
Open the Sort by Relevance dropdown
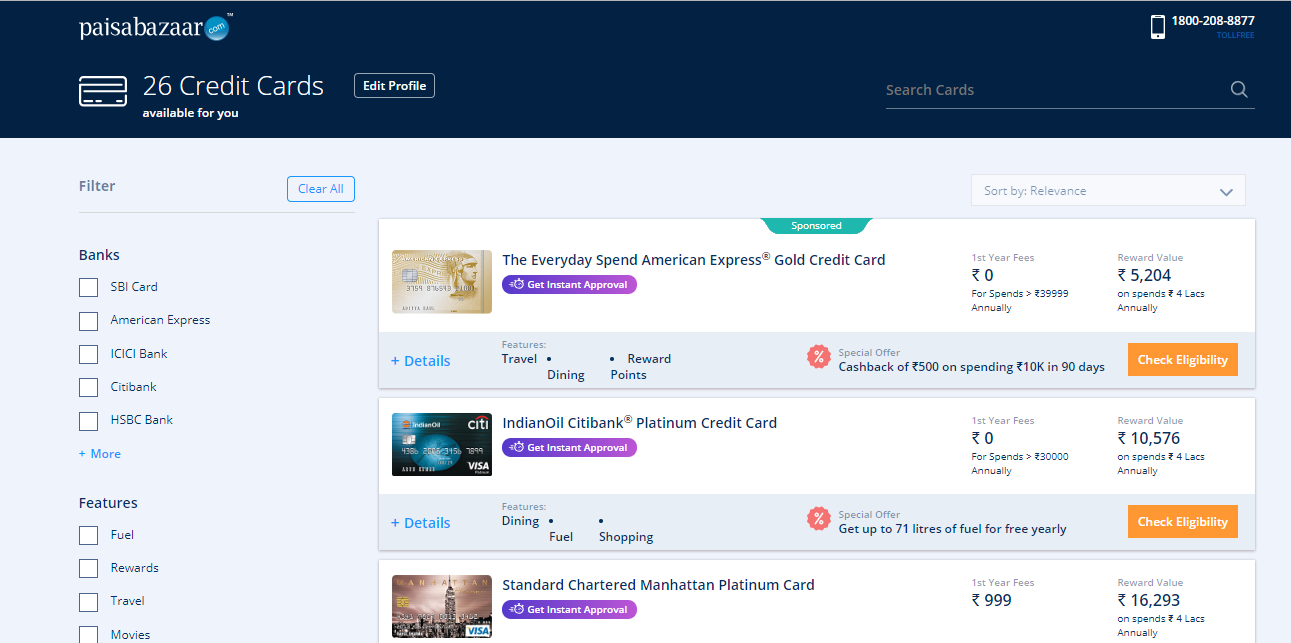[1108, 190]
